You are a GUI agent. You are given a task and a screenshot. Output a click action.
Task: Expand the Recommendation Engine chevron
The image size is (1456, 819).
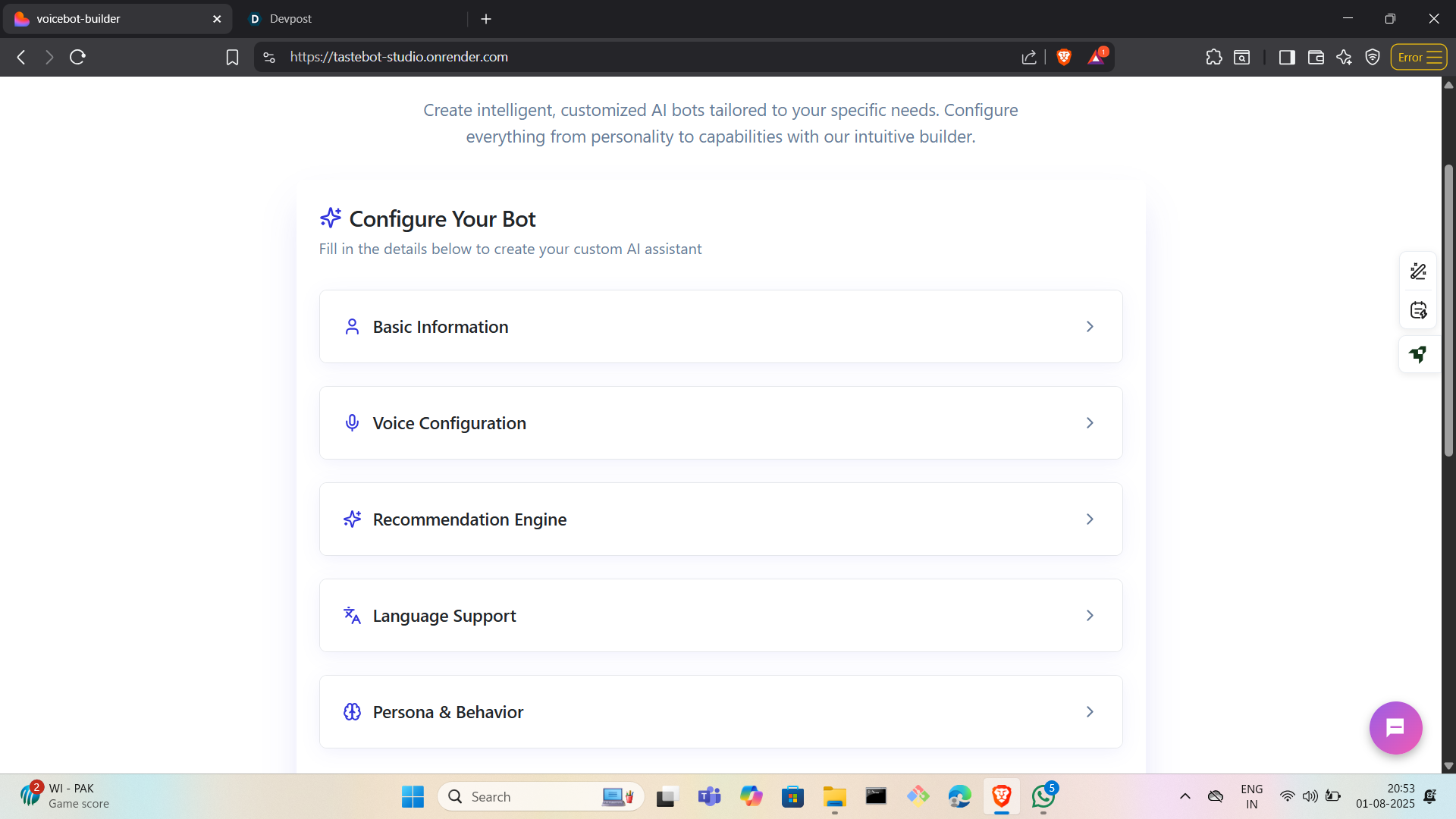1090,519
